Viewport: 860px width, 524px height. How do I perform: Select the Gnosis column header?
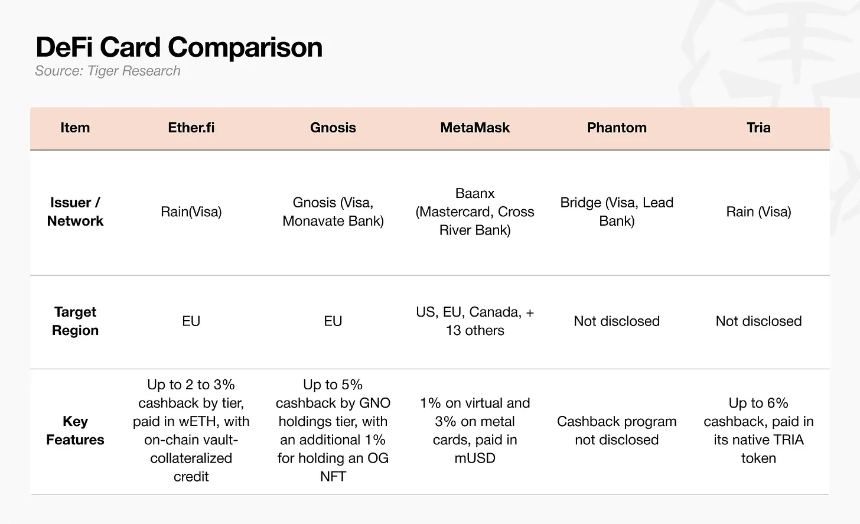tap(333, 127)
